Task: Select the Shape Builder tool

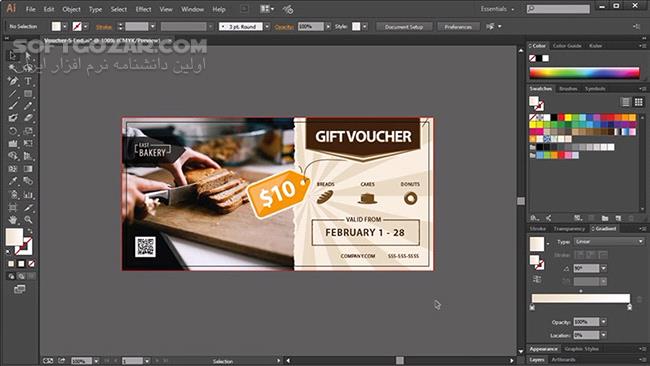Action: click(x=13, y=156)
